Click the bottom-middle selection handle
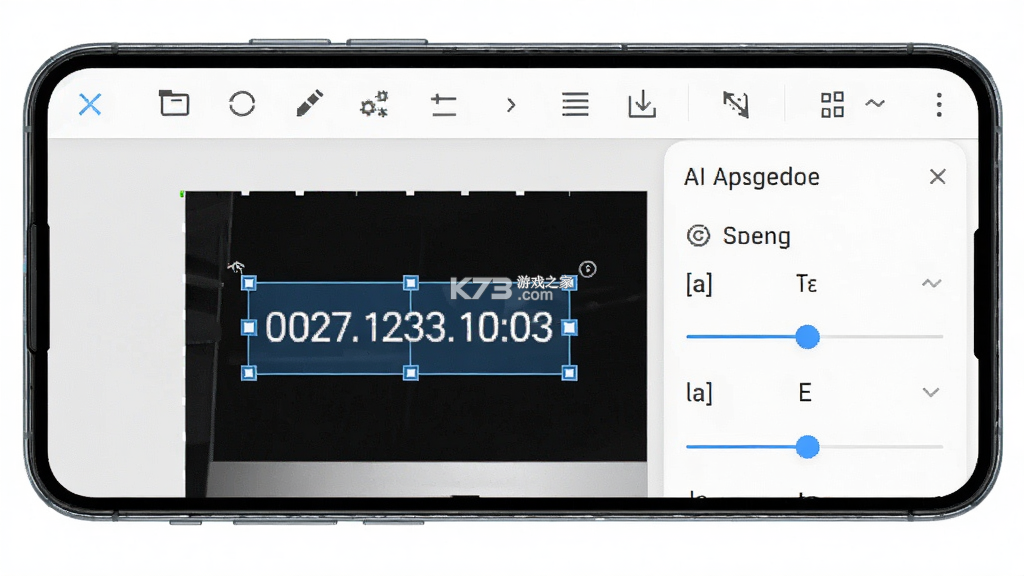Screen dimensions: 1024x576 tap(410, 373)
